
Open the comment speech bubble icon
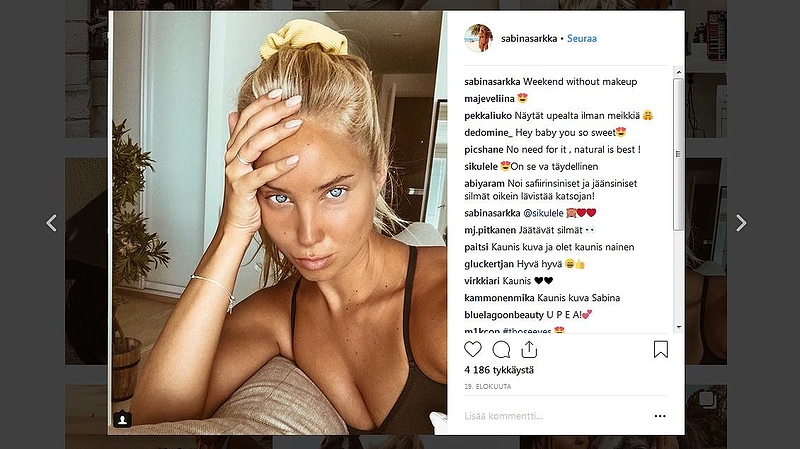[501, 350]
